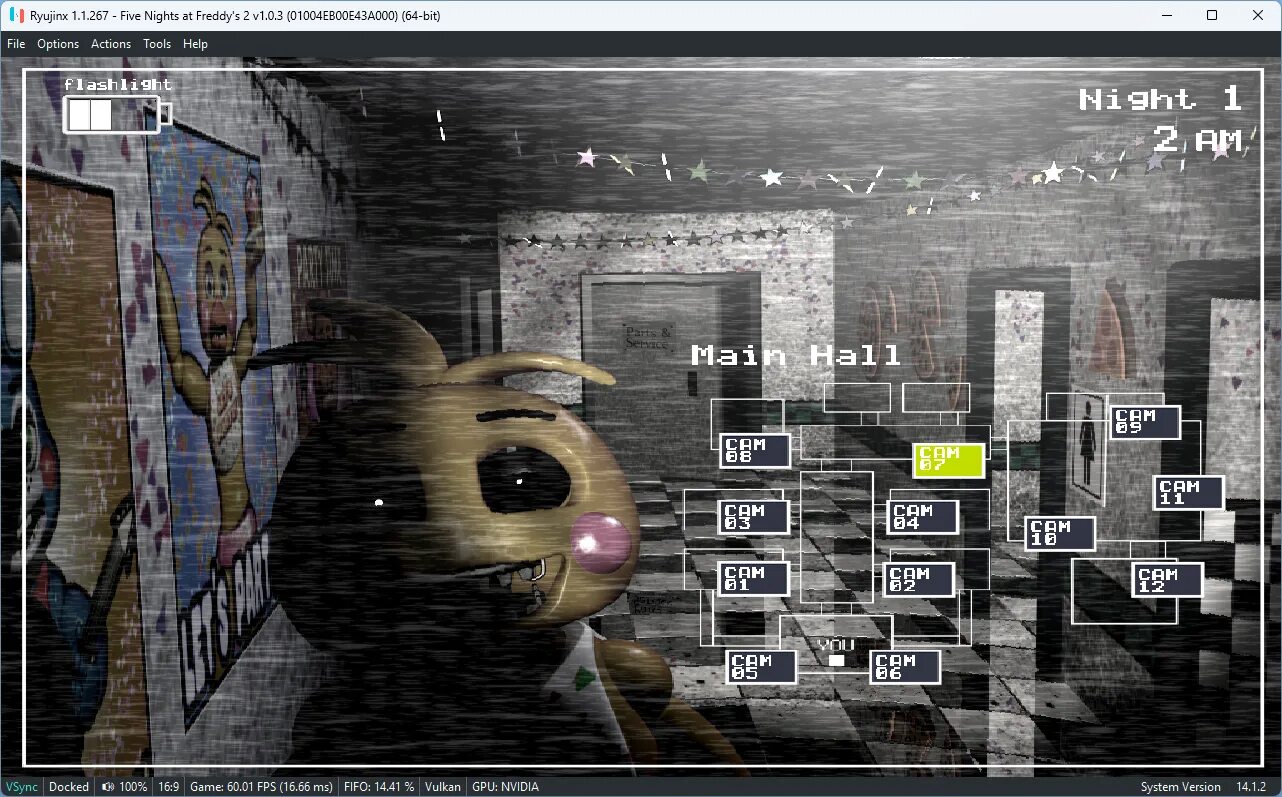Minimize the Ryujinx window
1282x797 pixels.
coord(1166,15)
